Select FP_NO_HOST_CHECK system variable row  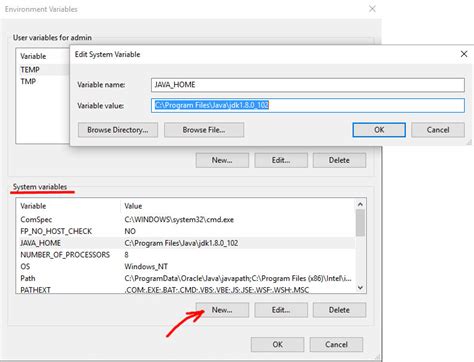[x=185, y=231]
